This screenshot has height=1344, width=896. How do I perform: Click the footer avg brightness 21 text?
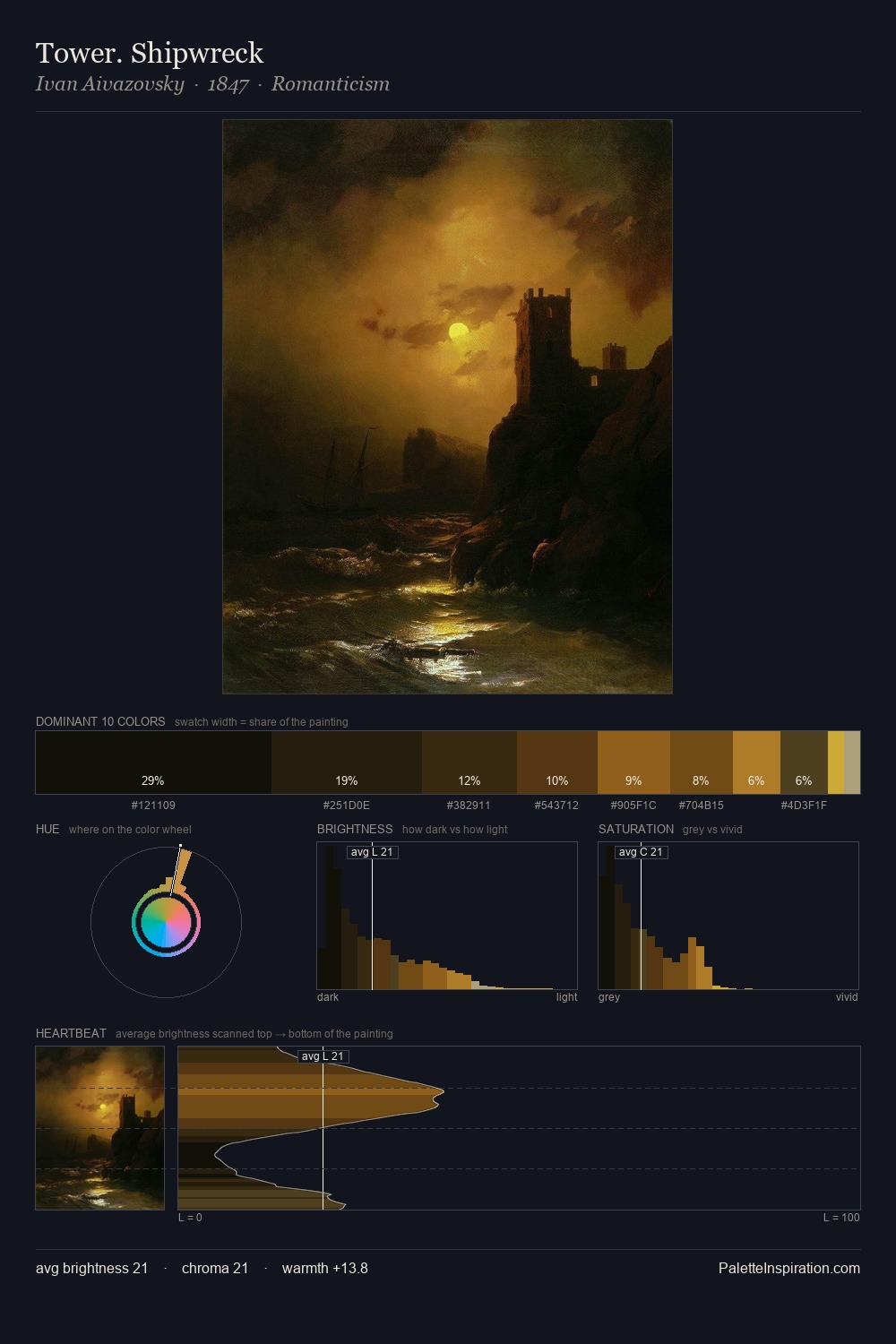(92, 1268)
